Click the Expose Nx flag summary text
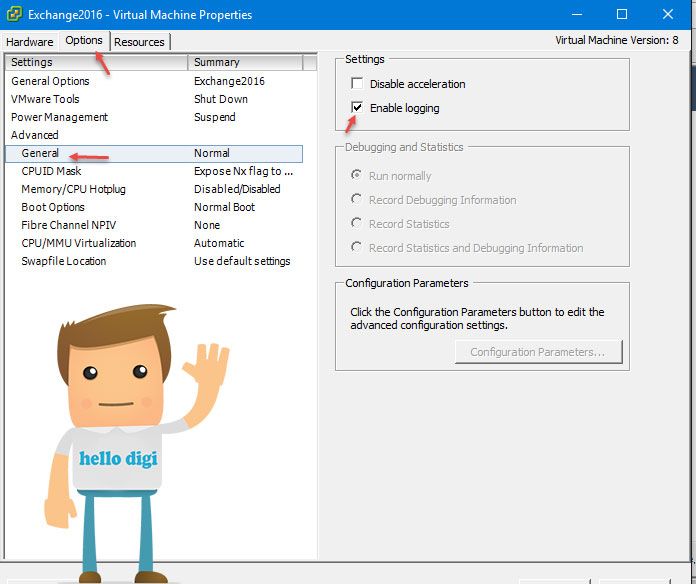 (x=243, y=171)
